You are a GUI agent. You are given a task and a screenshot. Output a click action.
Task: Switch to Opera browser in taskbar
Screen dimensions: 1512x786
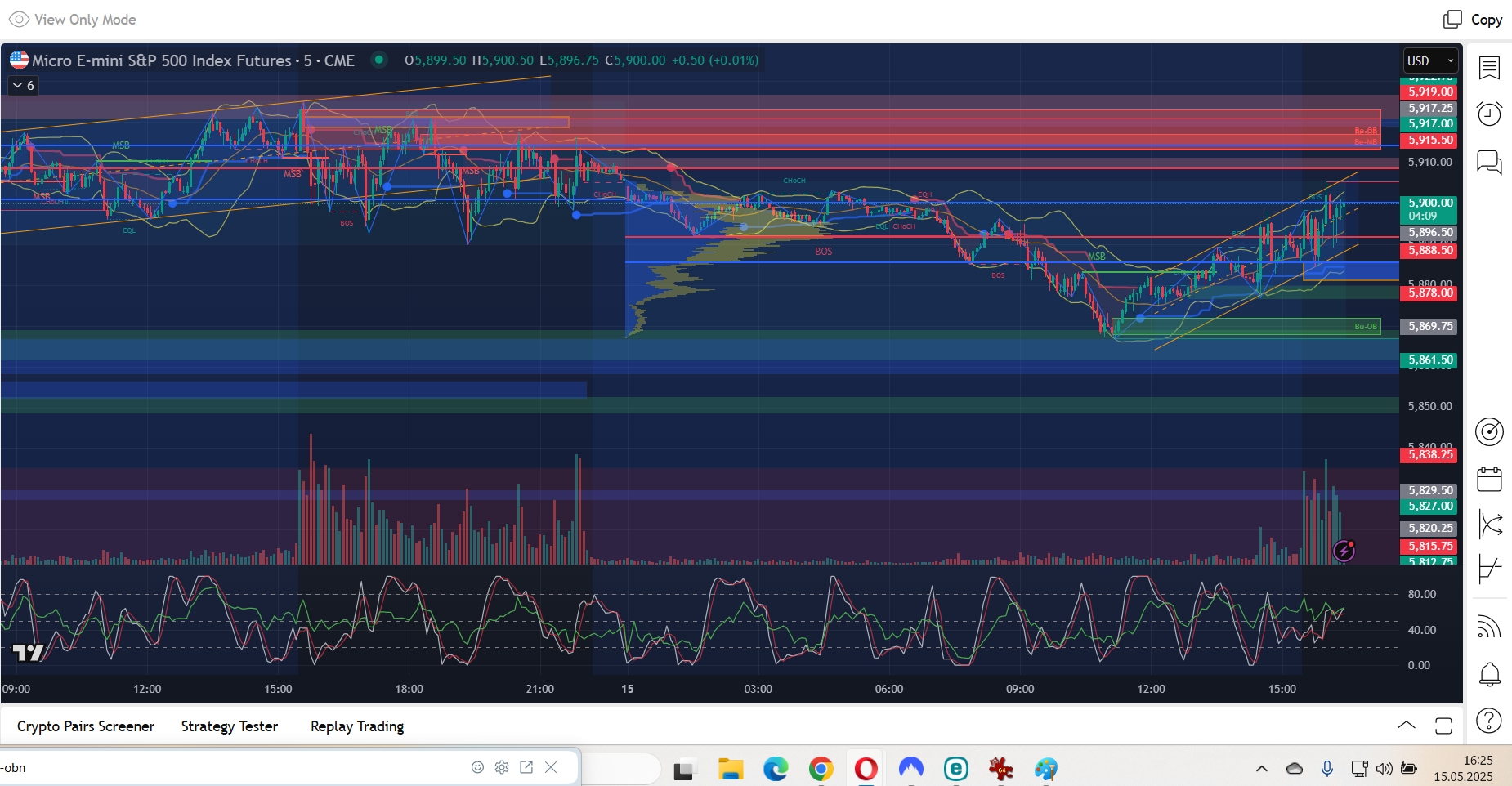click(866, 769)
